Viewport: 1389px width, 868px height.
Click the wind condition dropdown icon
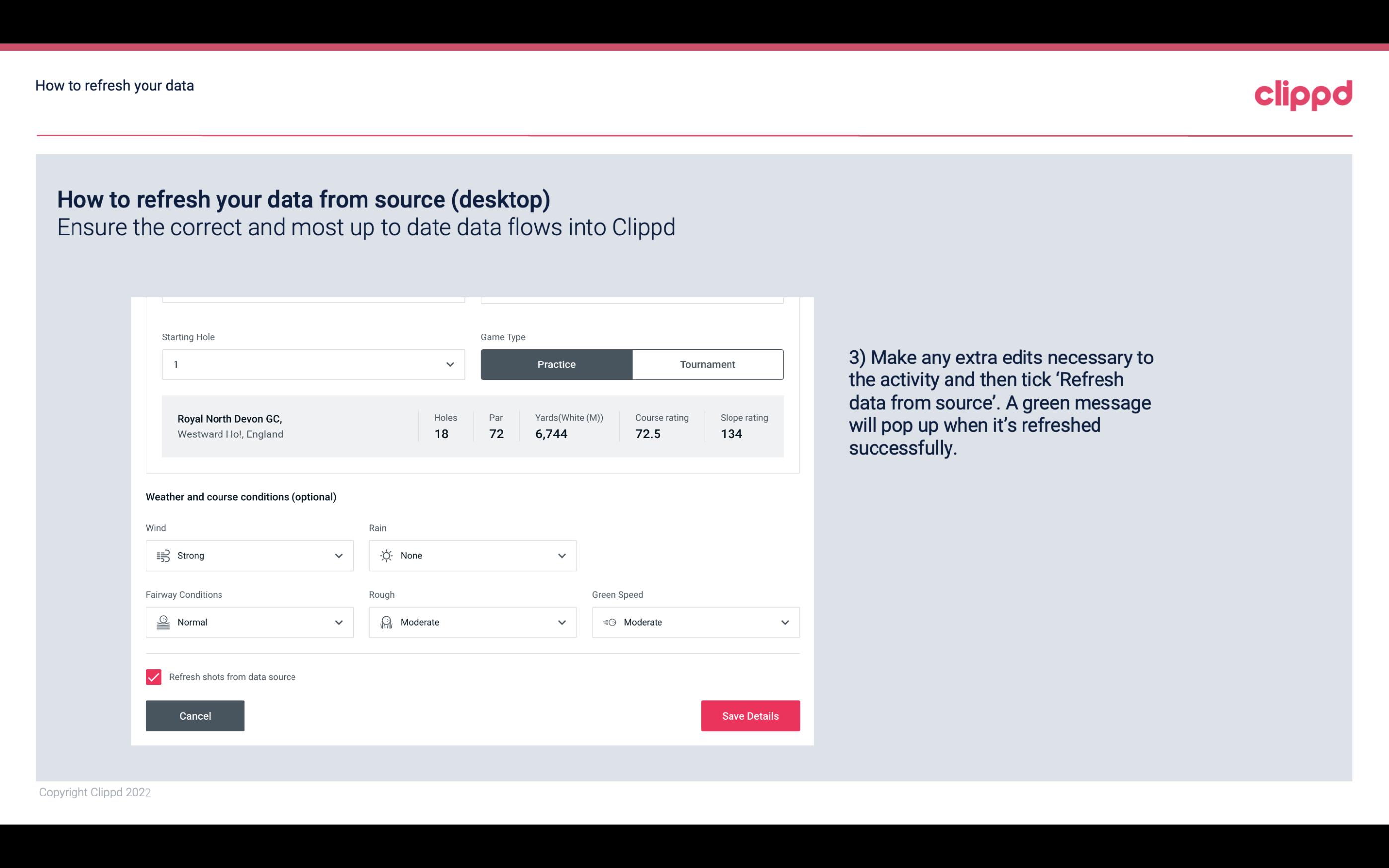338,555
